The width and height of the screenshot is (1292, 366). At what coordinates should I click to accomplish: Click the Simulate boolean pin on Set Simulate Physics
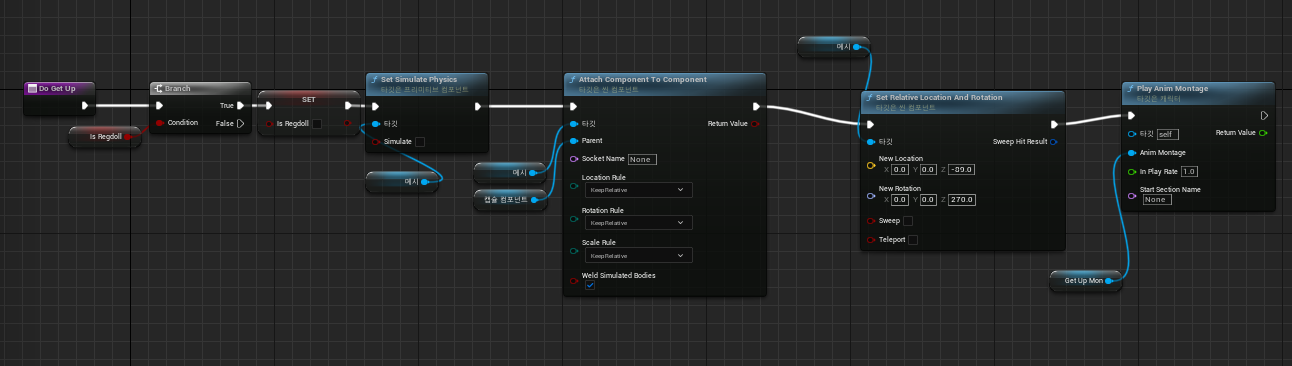(376, 142)
